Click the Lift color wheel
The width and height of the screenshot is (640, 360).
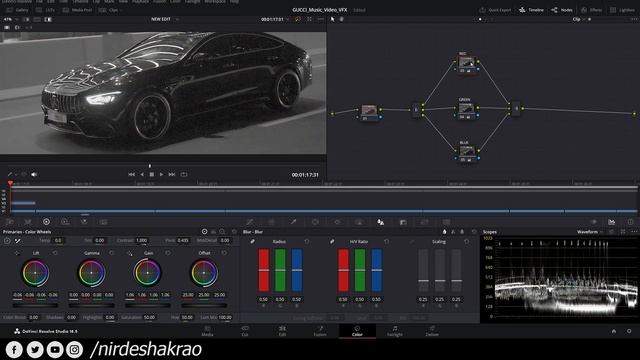35,273
